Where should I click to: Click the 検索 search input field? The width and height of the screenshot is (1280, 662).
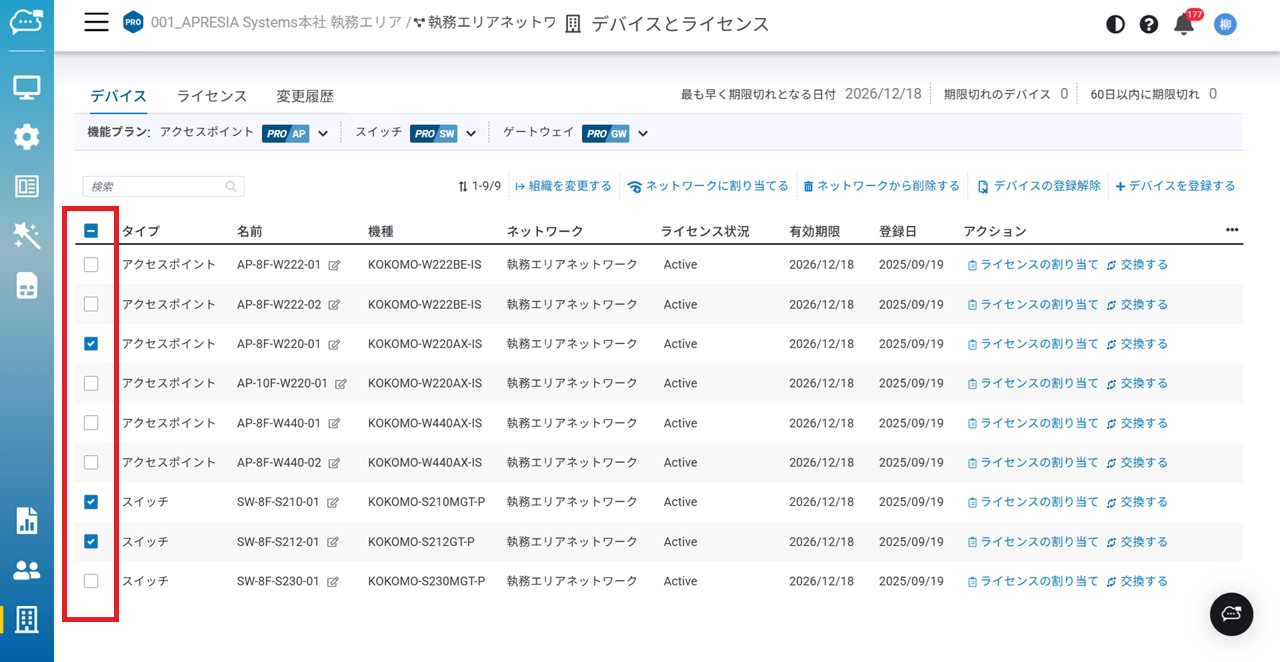(155, 187)
